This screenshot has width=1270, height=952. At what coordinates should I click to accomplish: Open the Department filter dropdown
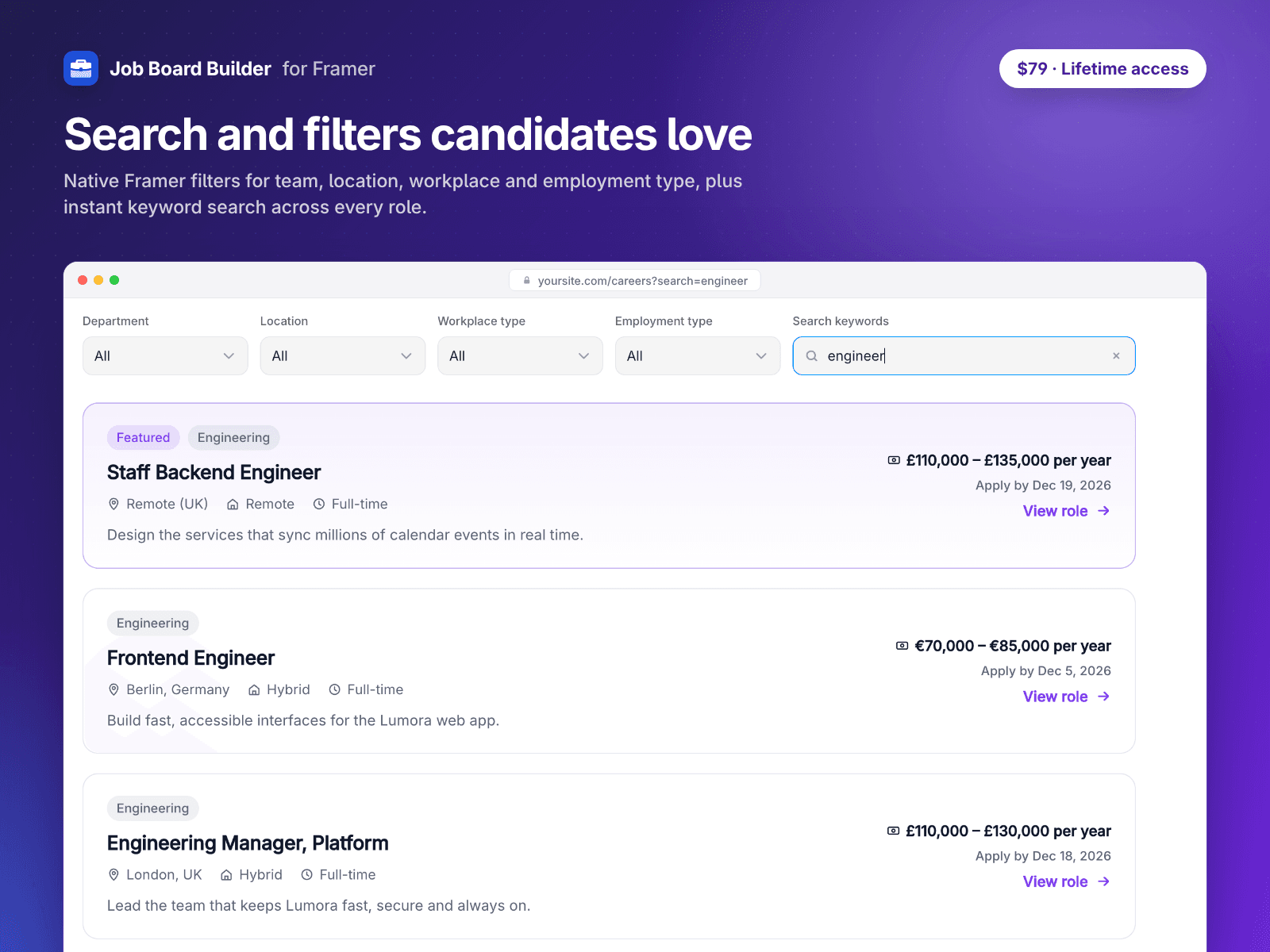[x=165, y=356]
